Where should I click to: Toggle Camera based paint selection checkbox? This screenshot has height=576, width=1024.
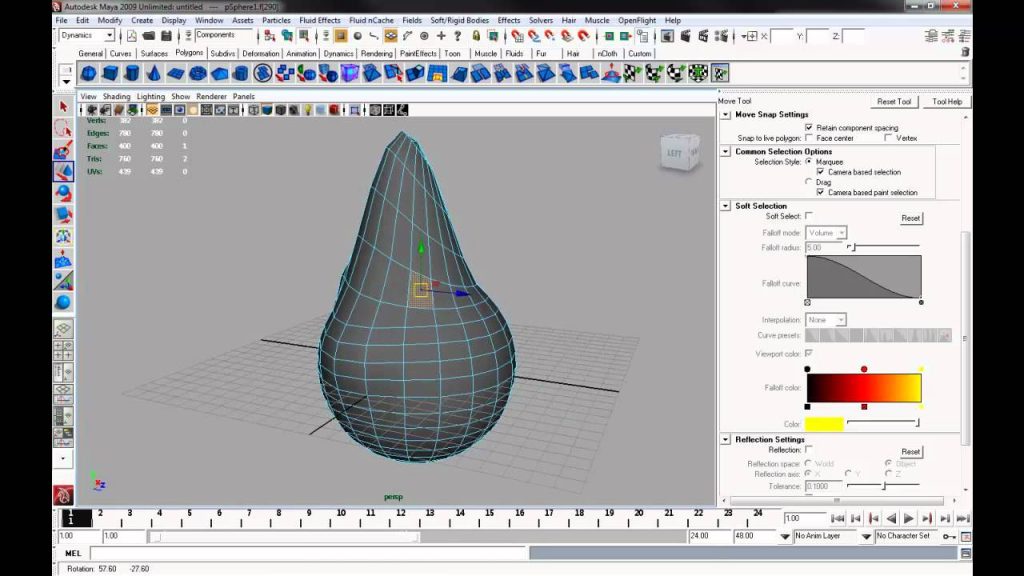click(820, 192)
